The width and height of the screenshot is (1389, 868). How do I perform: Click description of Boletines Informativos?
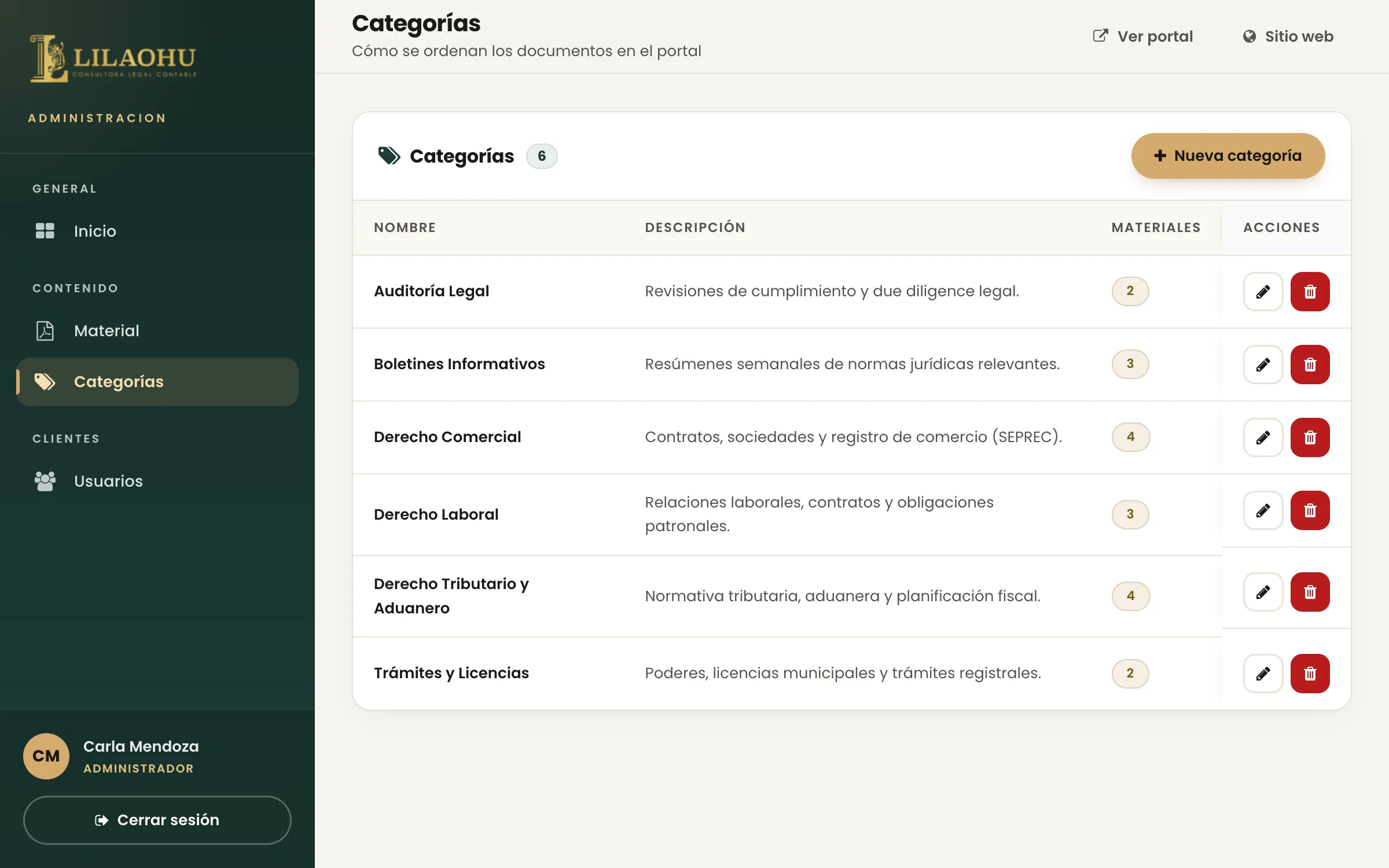pyautogui.click(x=852, y=364)
